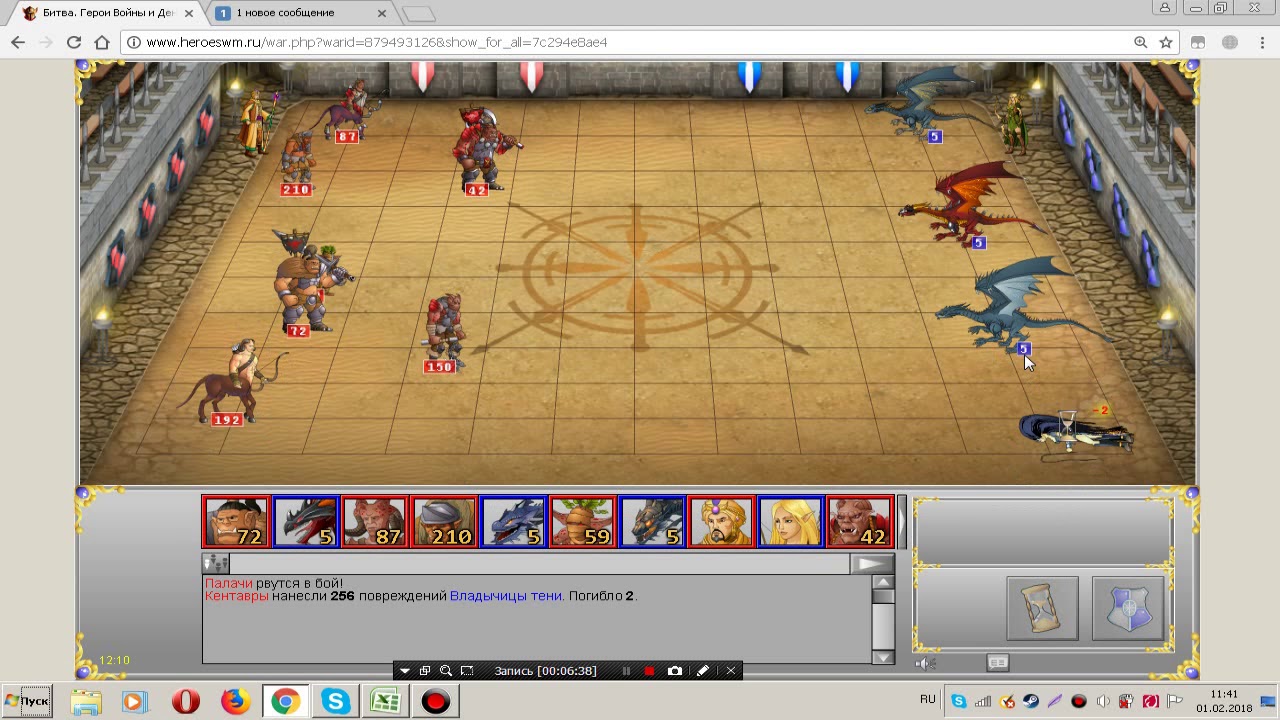The width and height of the screenshot is (1280, 720).
Task: Click the Wait hourglass action button
Action: point(1042,607)
